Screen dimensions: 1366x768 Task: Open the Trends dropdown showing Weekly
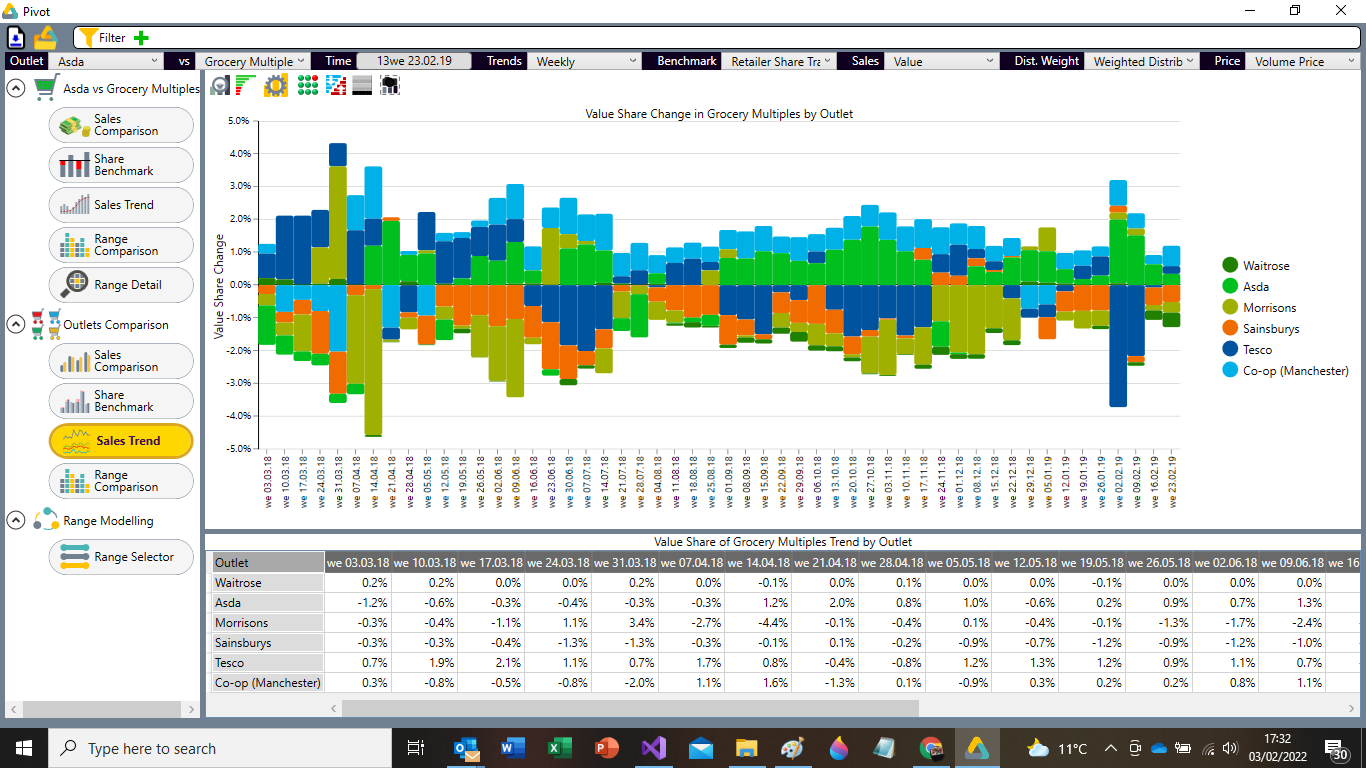(585, 61)
